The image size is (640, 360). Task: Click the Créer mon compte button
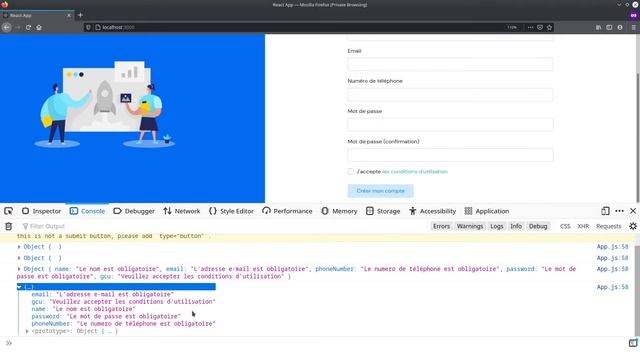380,191
